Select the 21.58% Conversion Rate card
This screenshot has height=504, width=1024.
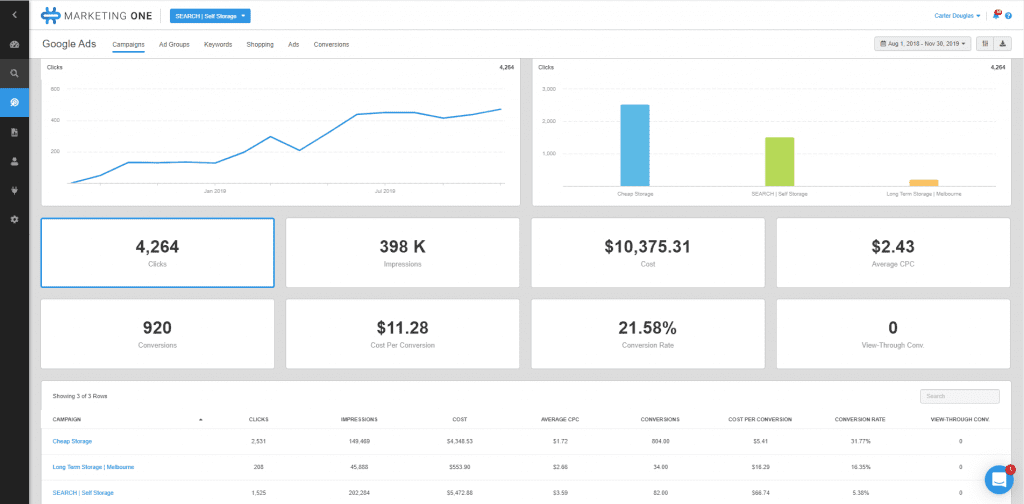pyautogui.click(x=648, y=334)
